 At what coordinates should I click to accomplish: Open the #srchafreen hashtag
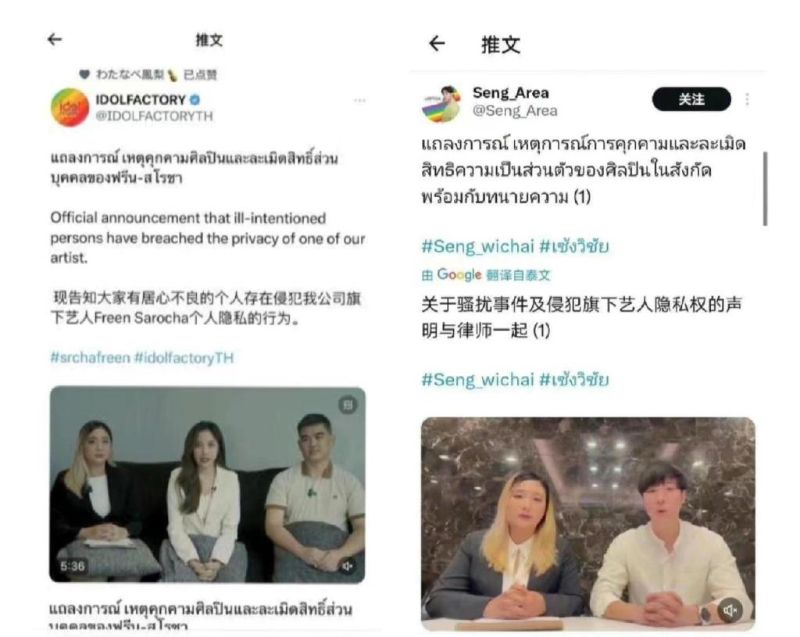click(90, 358)
